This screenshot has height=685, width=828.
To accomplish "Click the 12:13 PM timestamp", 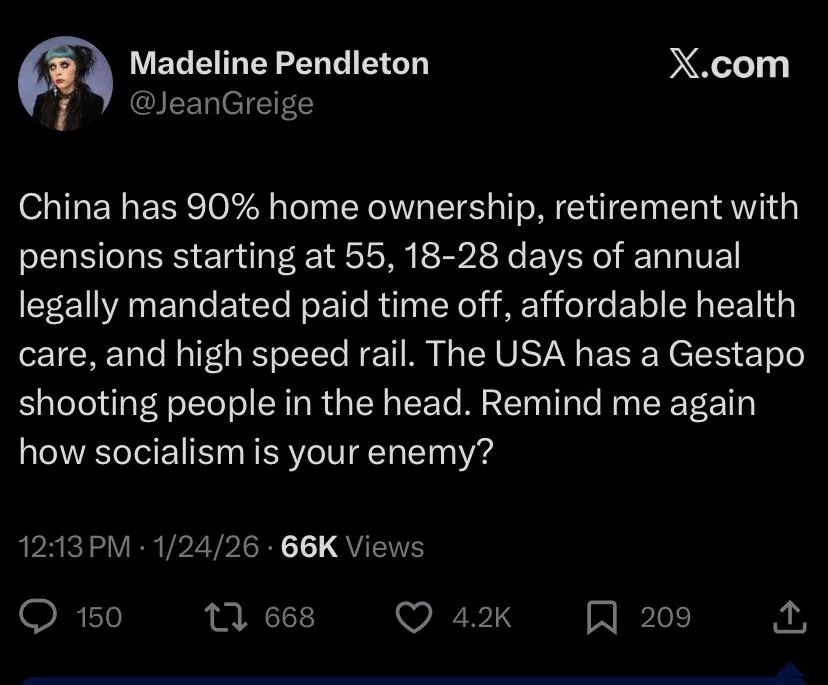I will pyautogui.click(x=75, y=547).
